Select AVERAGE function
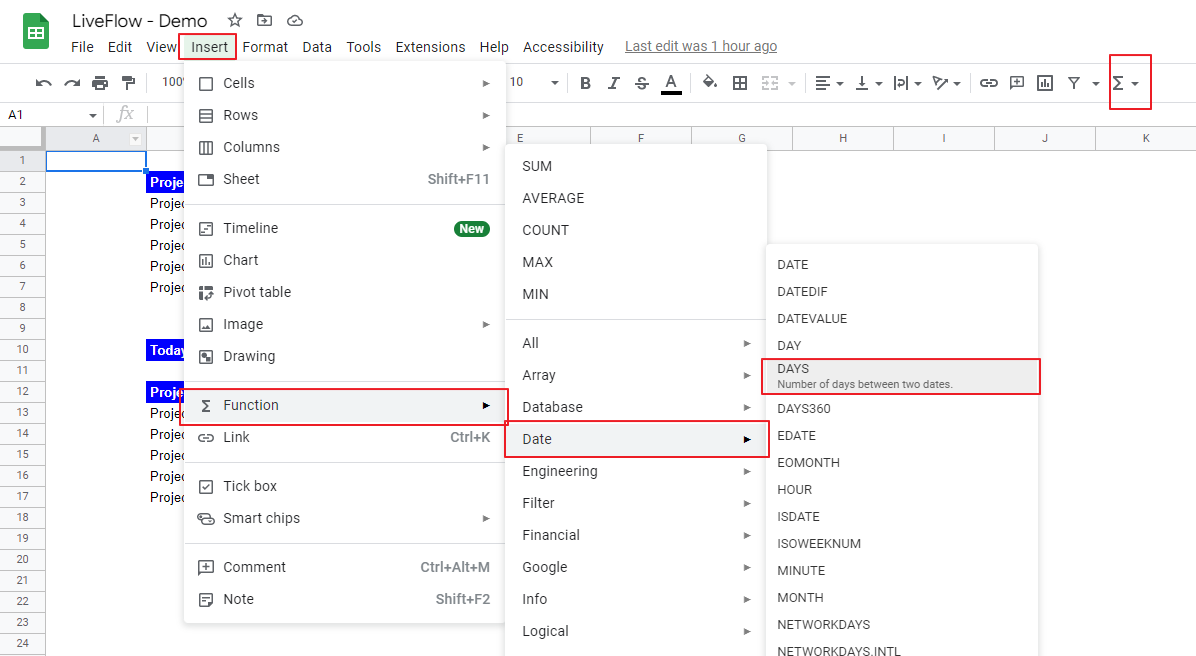Image resolution: width=1196 pixels, height=656 pixels. pyautogui.click(x=635, y=198)
